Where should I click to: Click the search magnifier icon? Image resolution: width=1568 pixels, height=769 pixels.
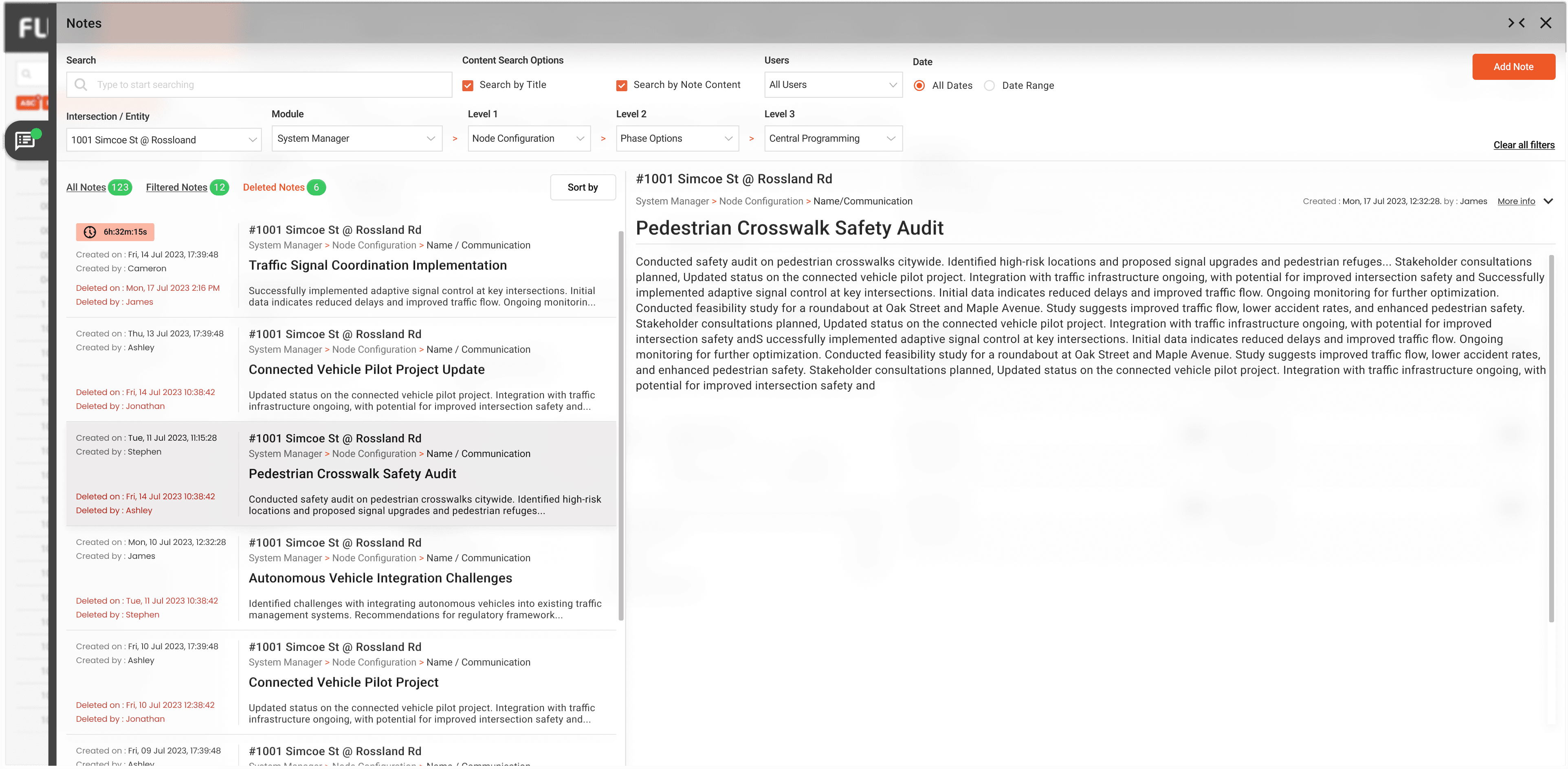click(x=81, y=85)
